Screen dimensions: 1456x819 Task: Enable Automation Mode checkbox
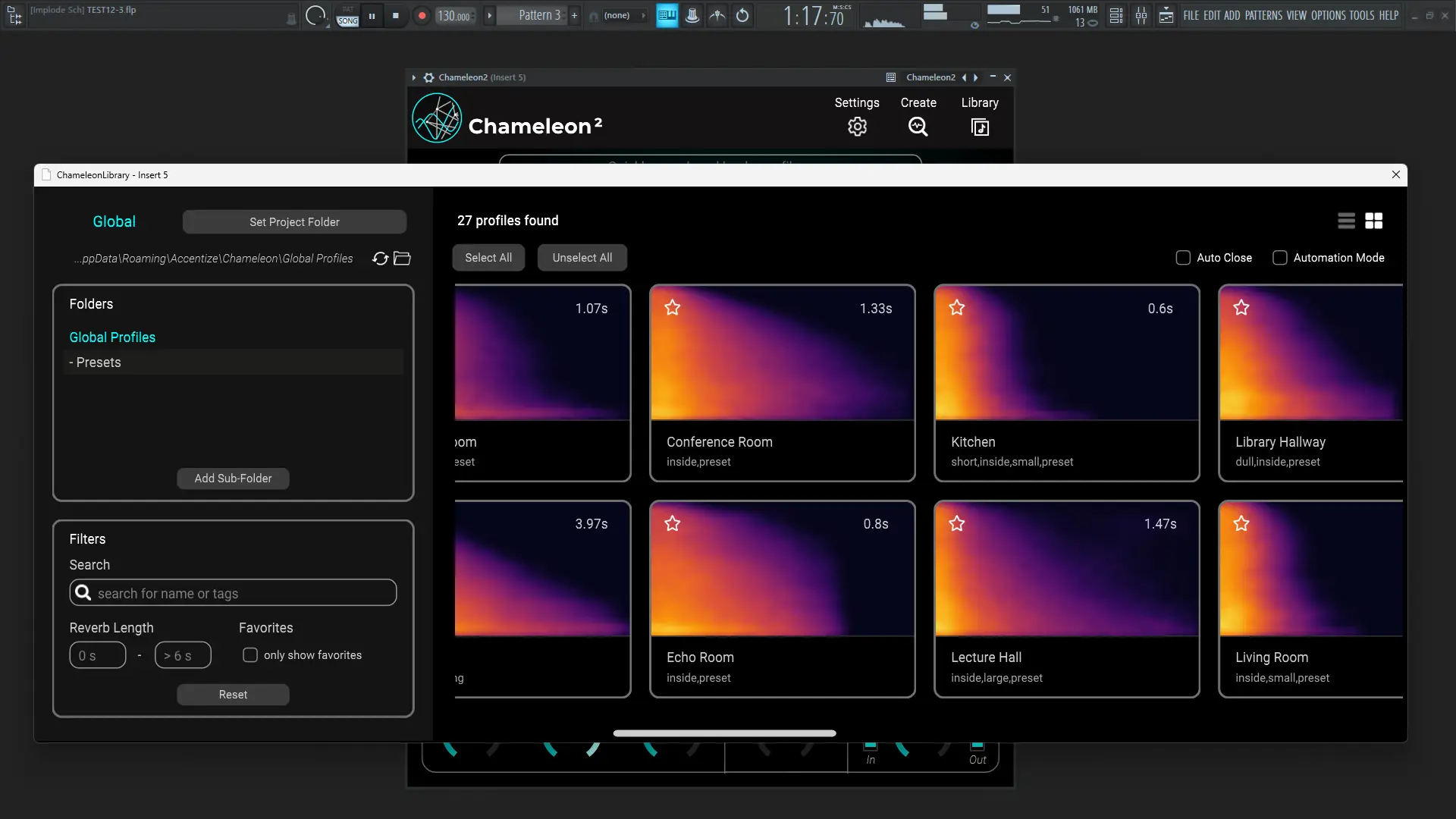[x=1280, y=258]
